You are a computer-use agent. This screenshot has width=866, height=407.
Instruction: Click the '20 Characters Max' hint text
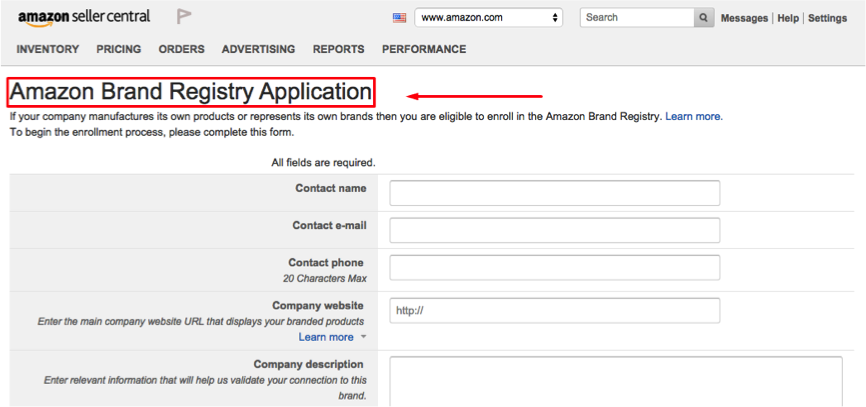(x=325, y=278)
